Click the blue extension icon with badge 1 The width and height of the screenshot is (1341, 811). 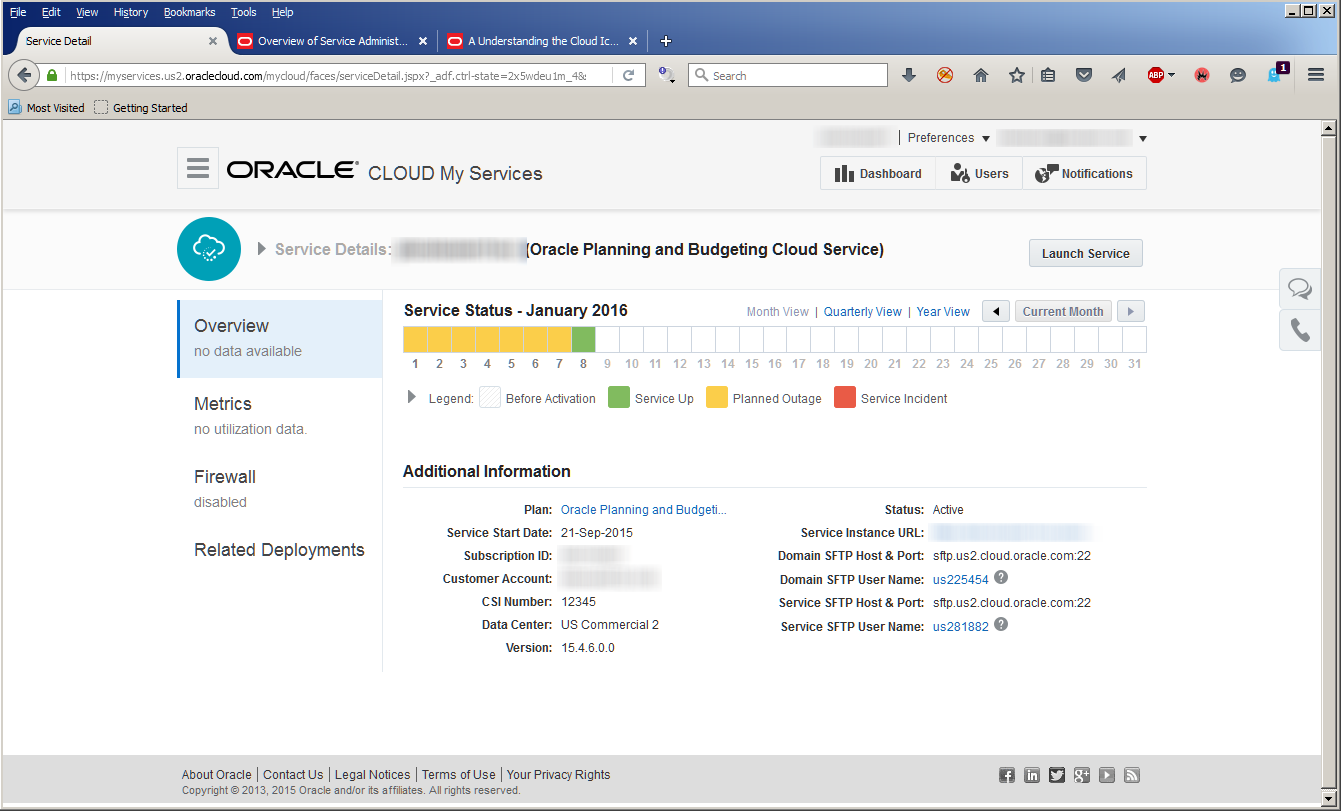(1276, 74)
